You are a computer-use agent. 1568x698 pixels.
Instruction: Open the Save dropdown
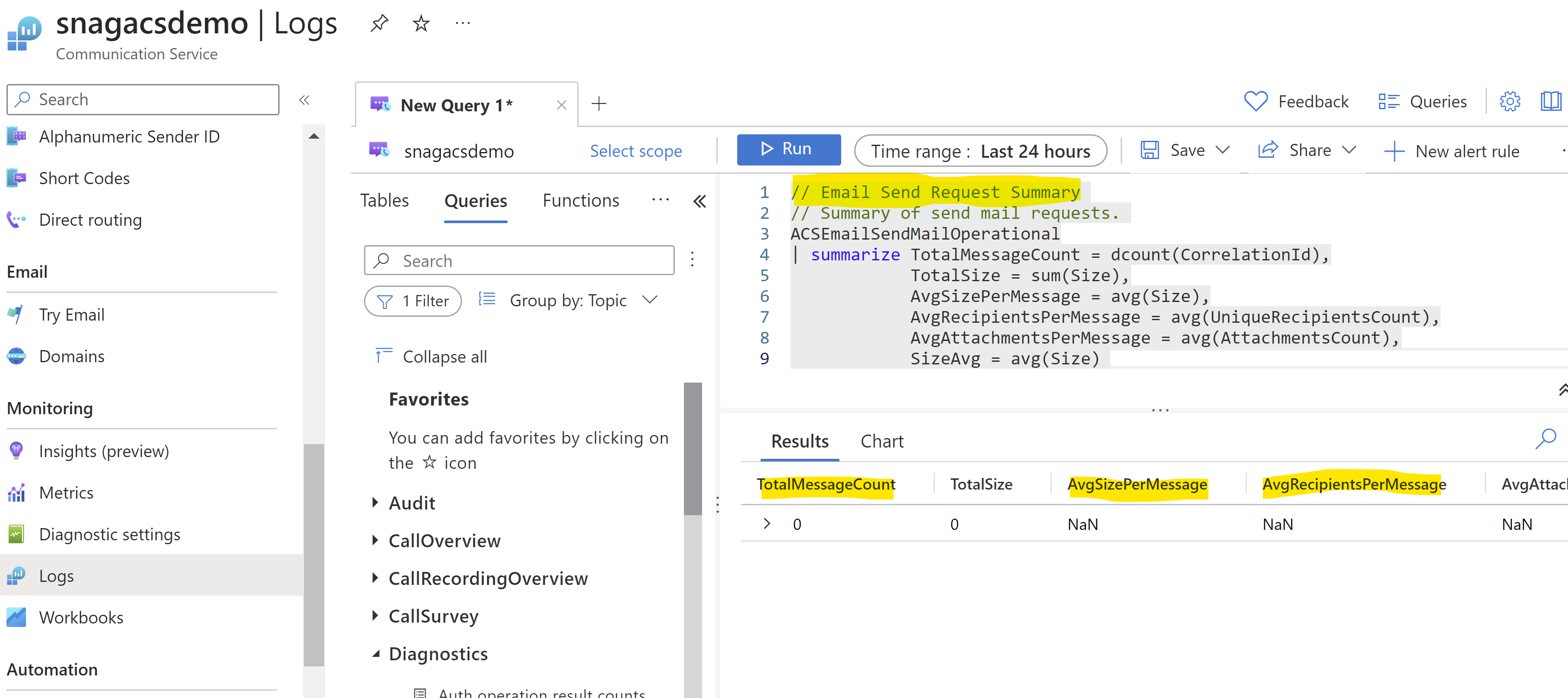click(1223, 150)
